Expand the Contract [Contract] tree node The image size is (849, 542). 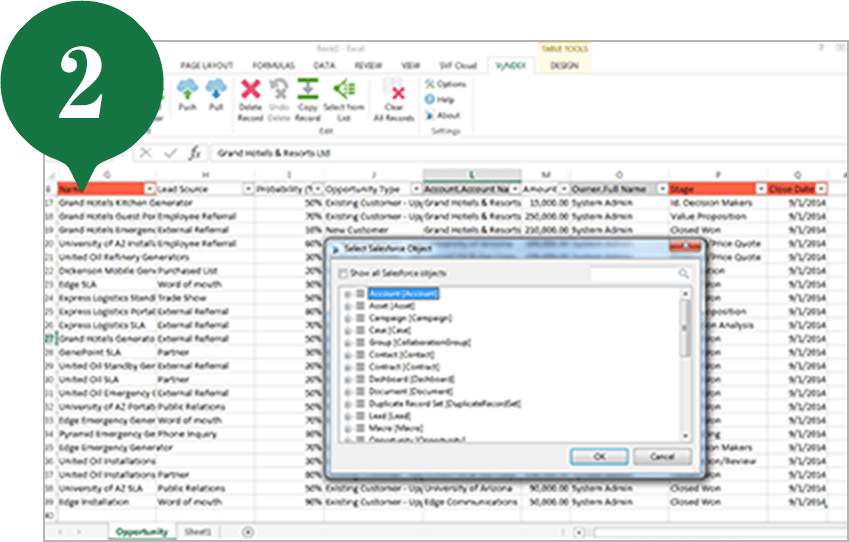[348, 367]
